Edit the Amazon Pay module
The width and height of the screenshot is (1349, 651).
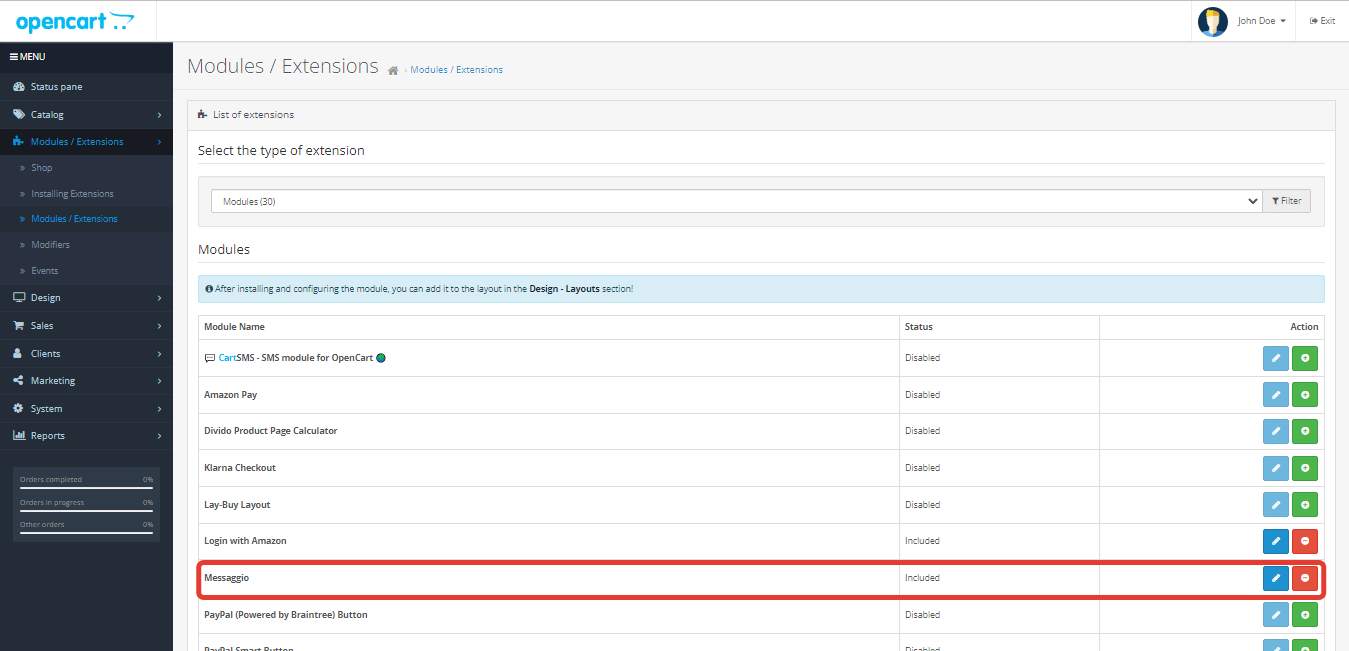[1276, 395]
